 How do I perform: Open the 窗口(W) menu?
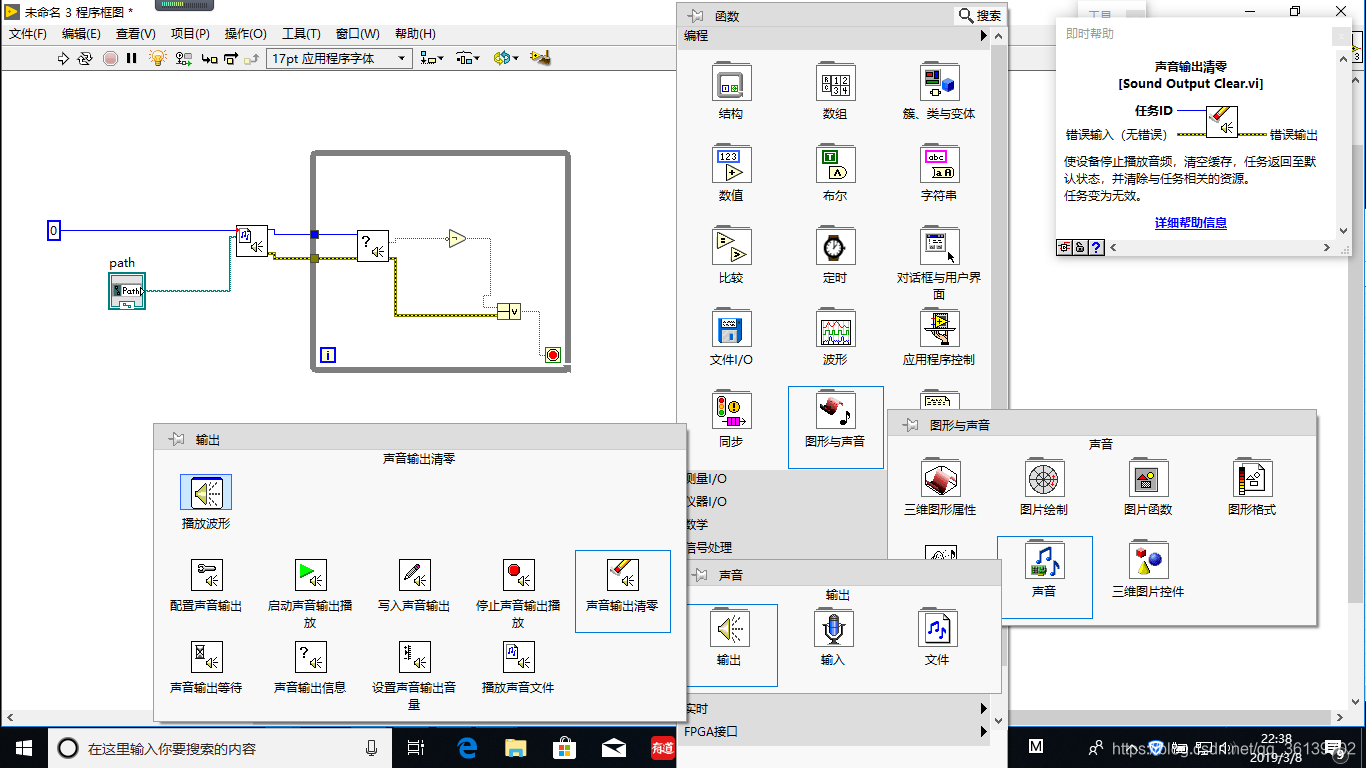357,33
